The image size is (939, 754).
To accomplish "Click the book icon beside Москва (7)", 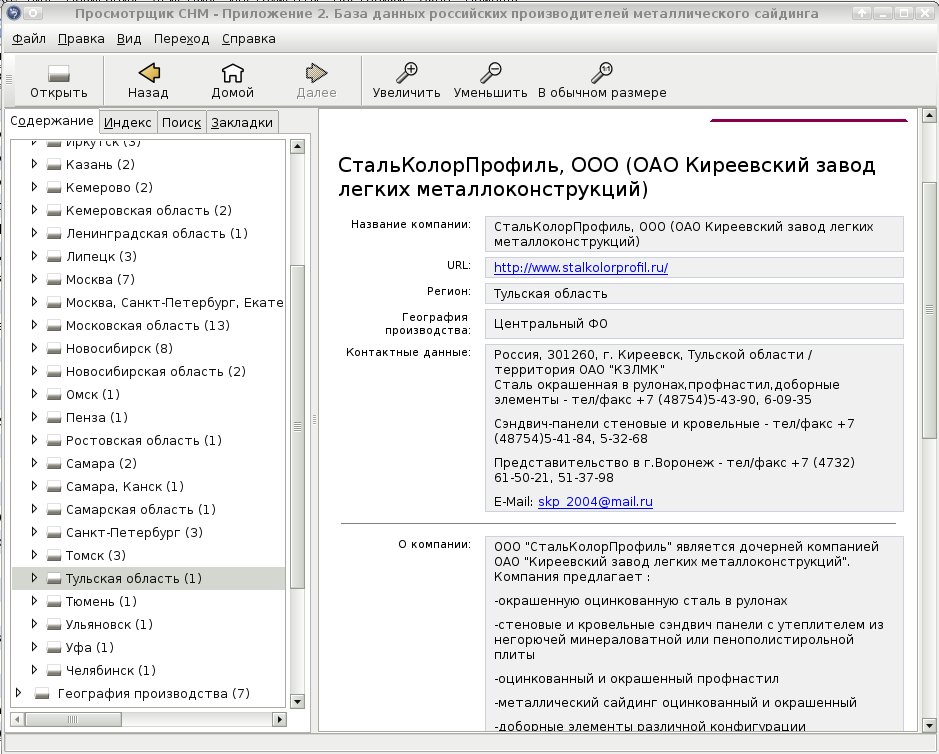I will pyautogui.click(x=54, y=280).
